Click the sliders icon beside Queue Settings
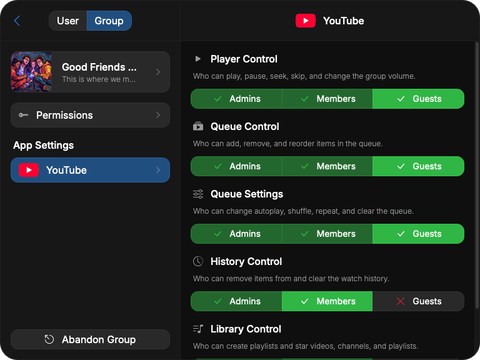This screenshot has width=480, height=360. tap(198, 194)
